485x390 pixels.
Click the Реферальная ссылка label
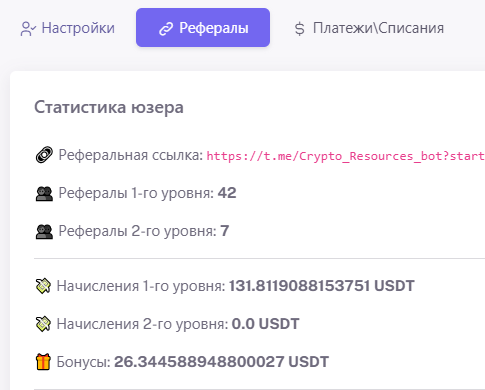coord(131,155)
